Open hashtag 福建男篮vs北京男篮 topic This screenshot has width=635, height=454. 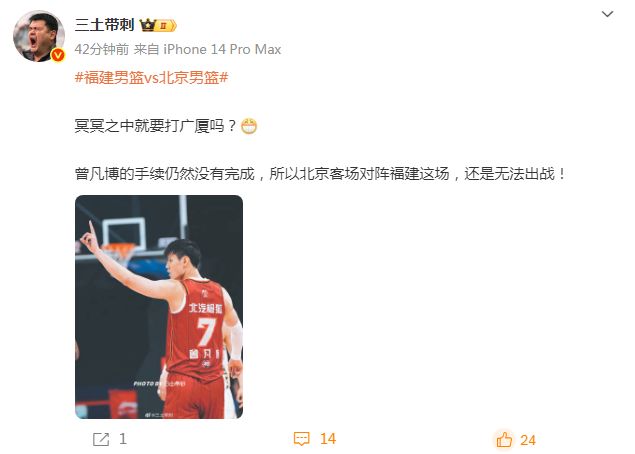(151, 77)
